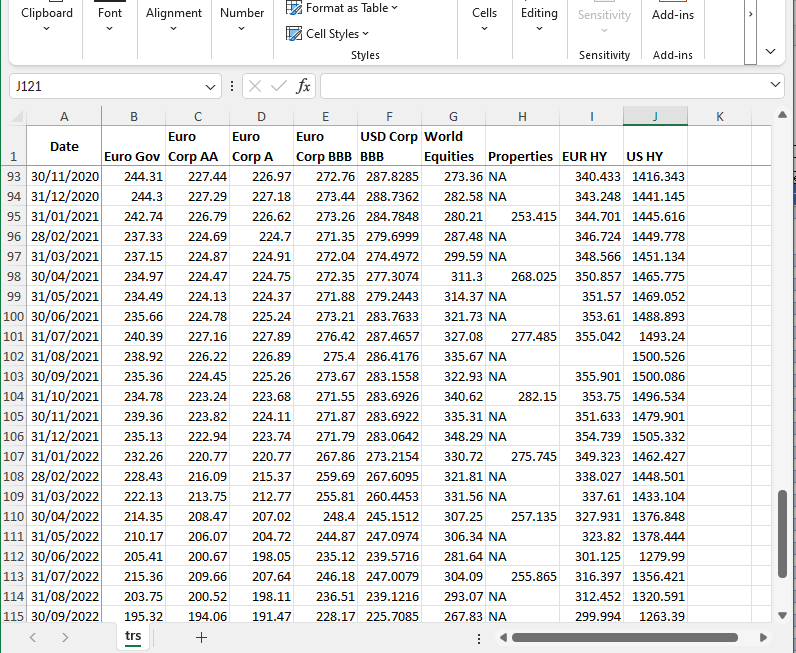Click the horizontal scrollbar thumb
Image resolution: width=796 pixels, height=653 pixels.
point(624,637)
